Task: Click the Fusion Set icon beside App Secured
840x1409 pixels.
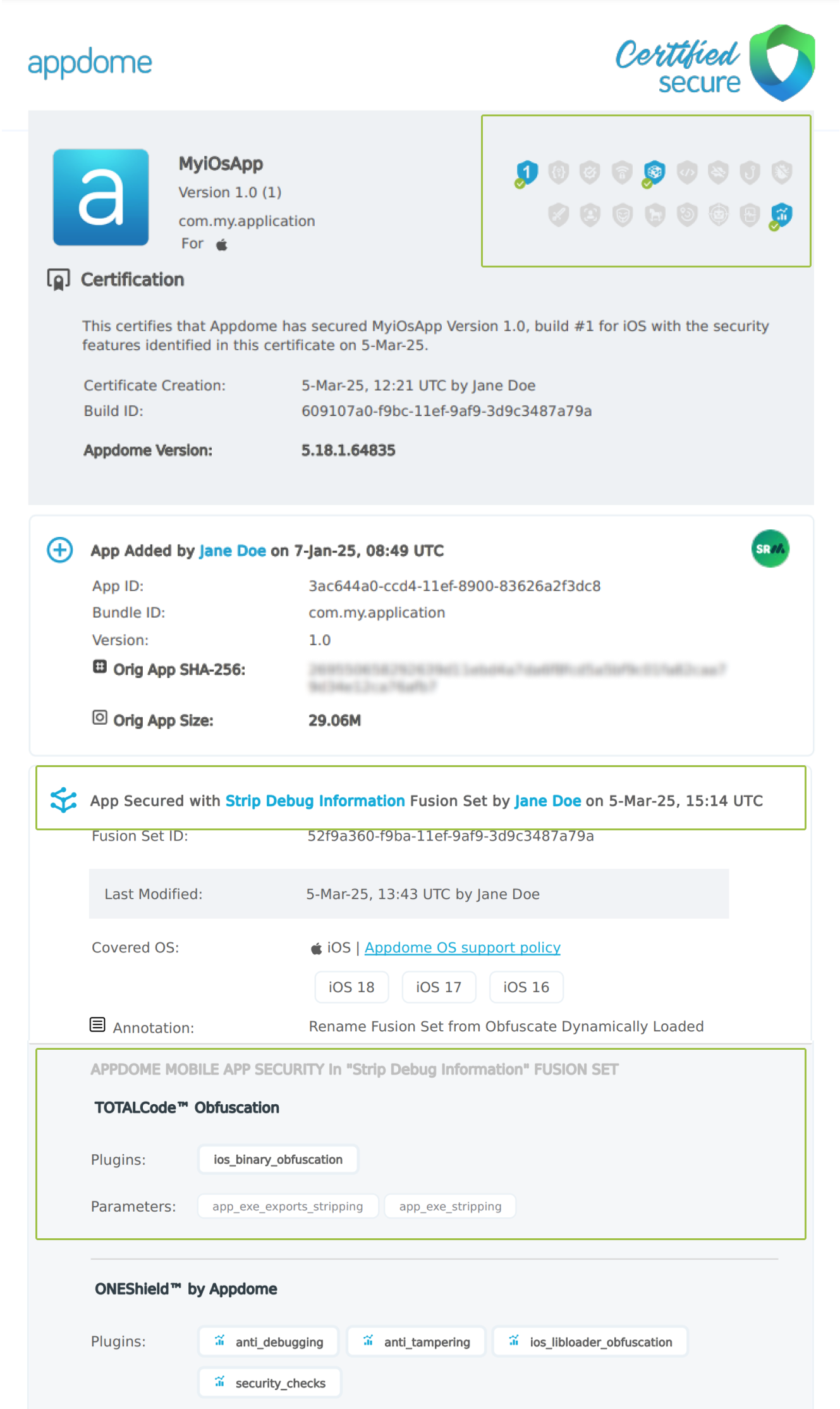Action: pyautogui.click(x=63, y=800)
